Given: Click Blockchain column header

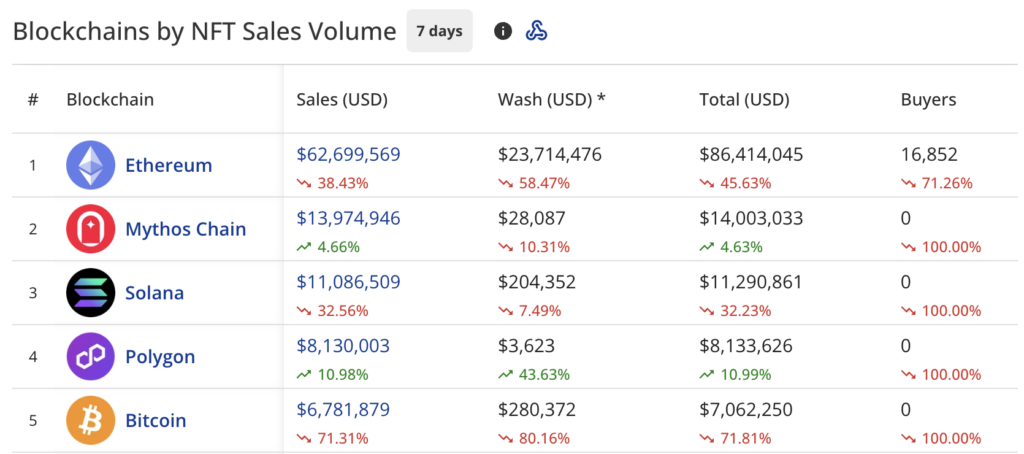Looking at the screenshot, I should tap(110, 100).
